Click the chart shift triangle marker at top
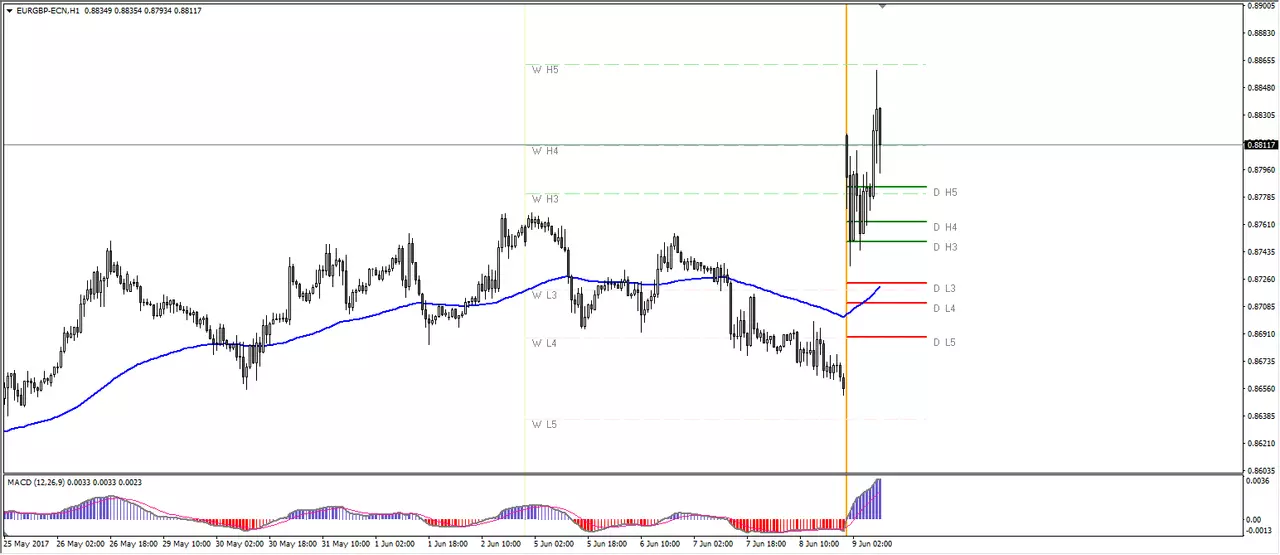The image size is (1280, 555). [883, 7]
